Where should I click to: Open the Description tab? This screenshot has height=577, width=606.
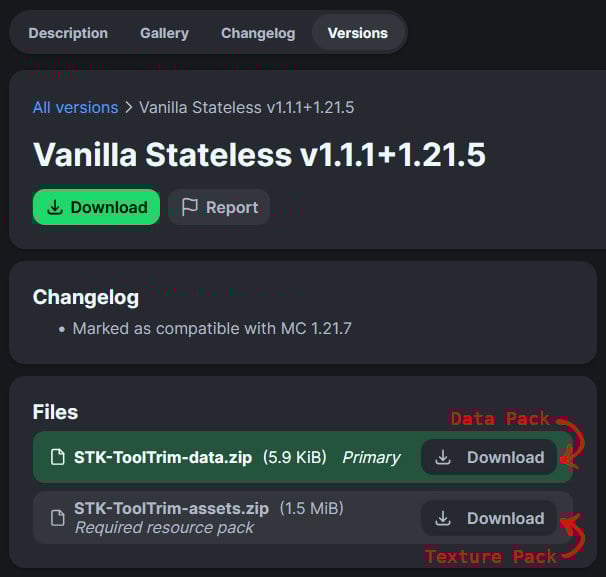coord(68,33)
